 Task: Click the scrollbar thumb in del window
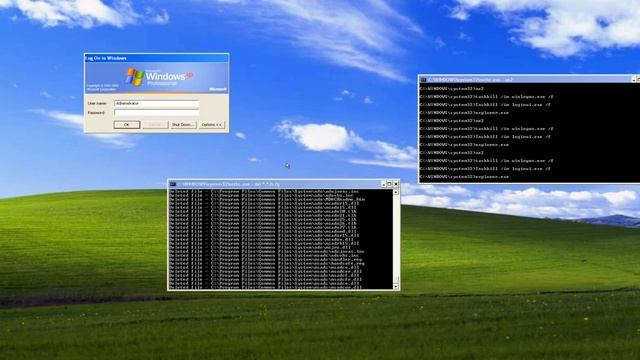tap(396, 280)
